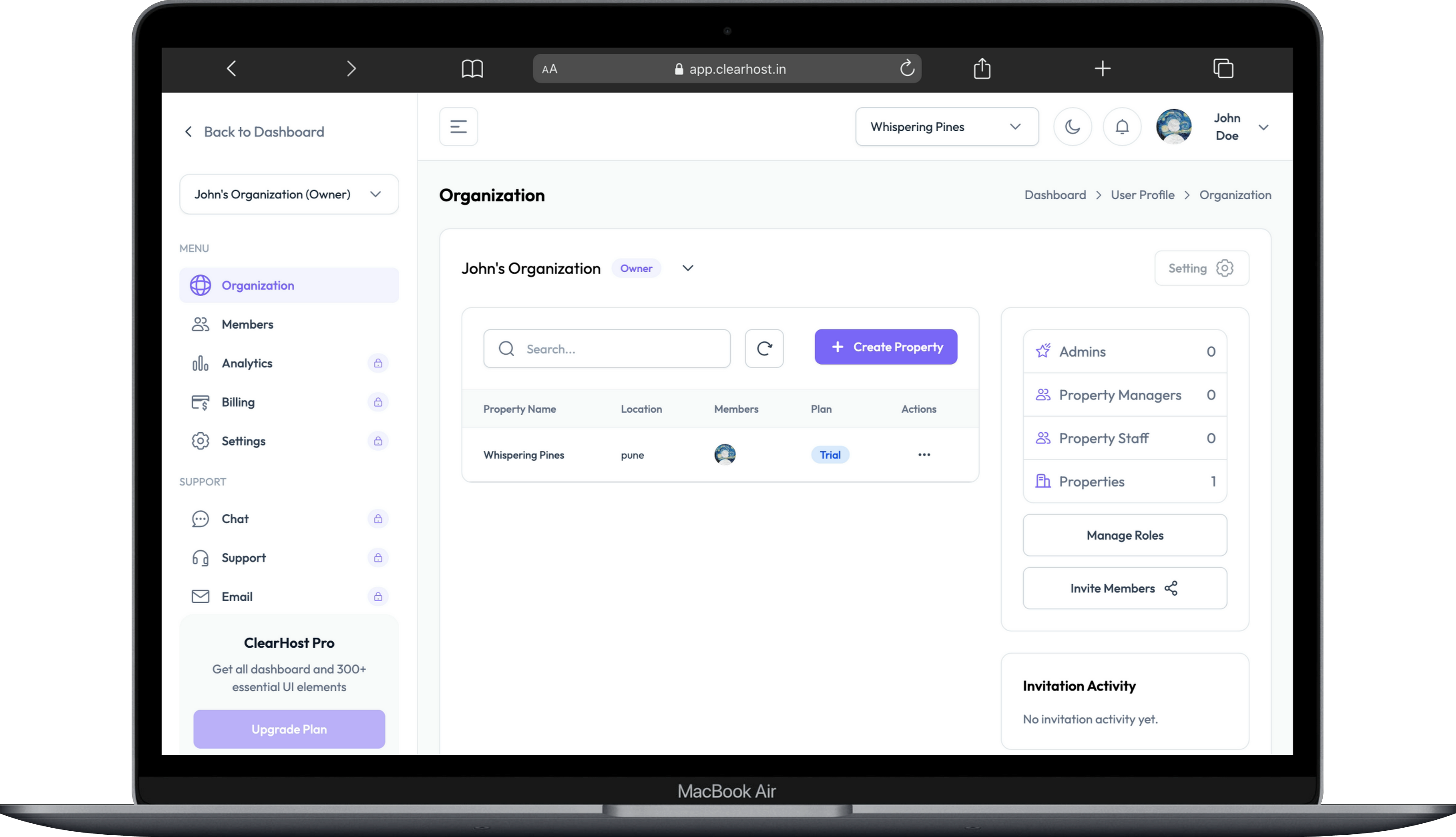Click the ClearHost Pro heading
Screen dimensions: 1456x837
point(289,643)
